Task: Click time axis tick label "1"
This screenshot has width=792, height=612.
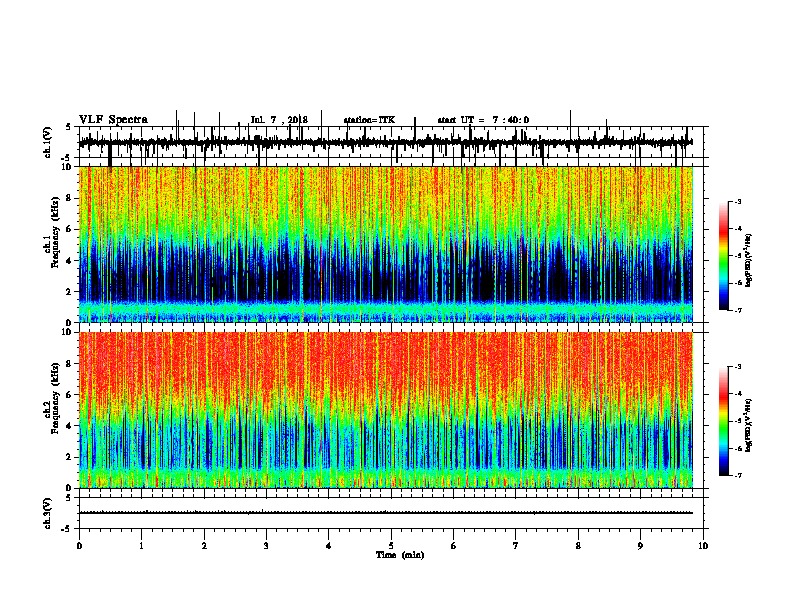Action: pos(141,546)
